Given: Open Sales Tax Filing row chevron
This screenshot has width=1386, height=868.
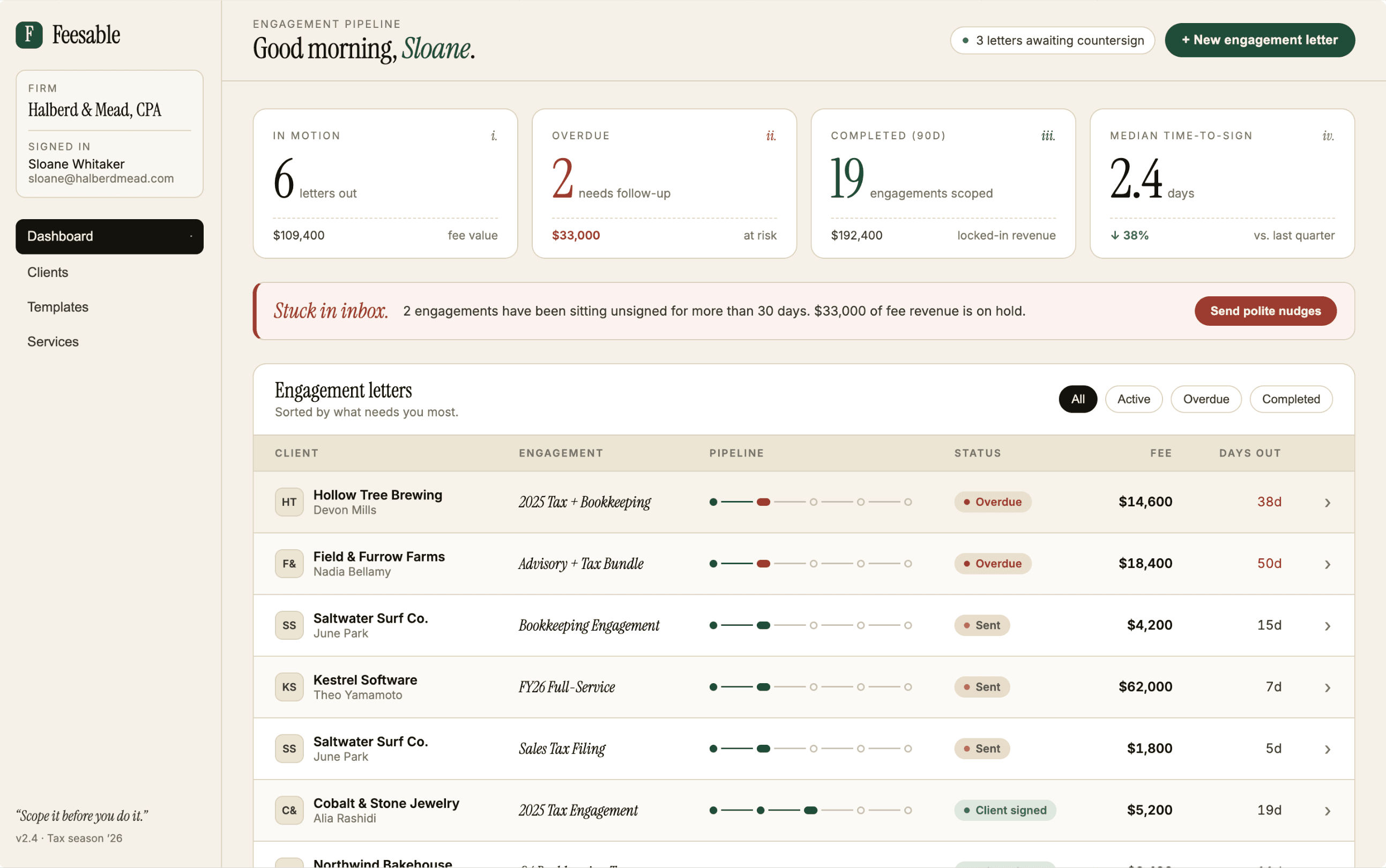Looking at the screenshot, I should [1328, 750].
